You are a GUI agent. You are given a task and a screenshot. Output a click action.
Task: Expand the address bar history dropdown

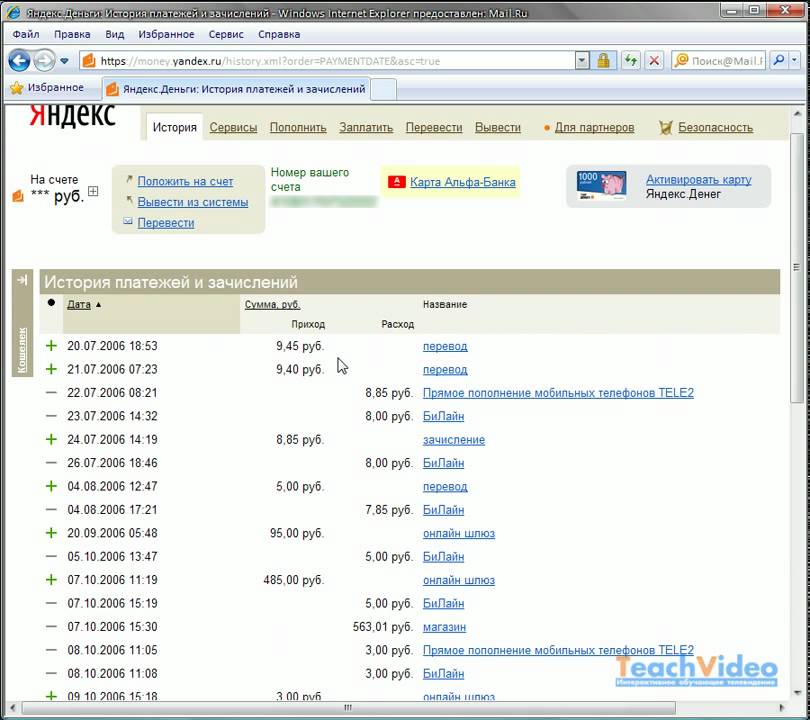pos(582,61)
